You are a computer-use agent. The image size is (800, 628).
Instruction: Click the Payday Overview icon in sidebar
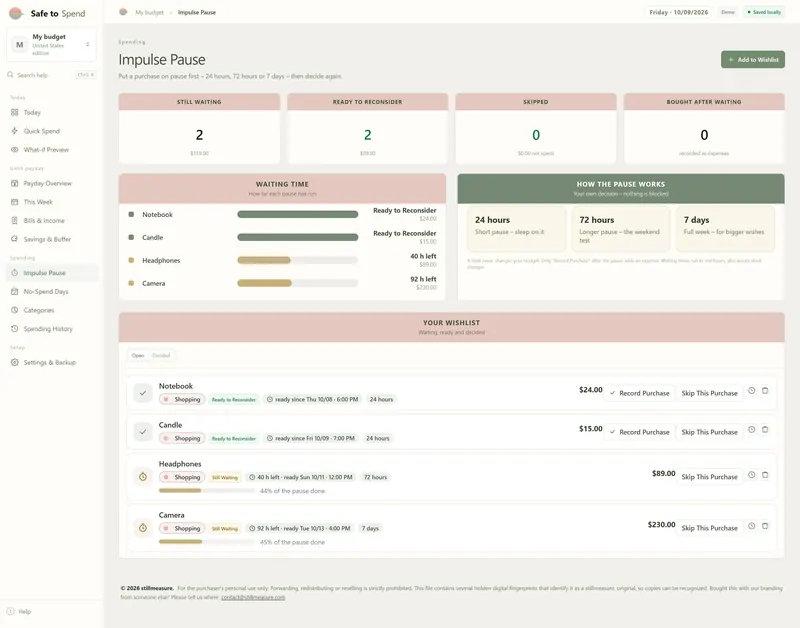click(14, 183)
